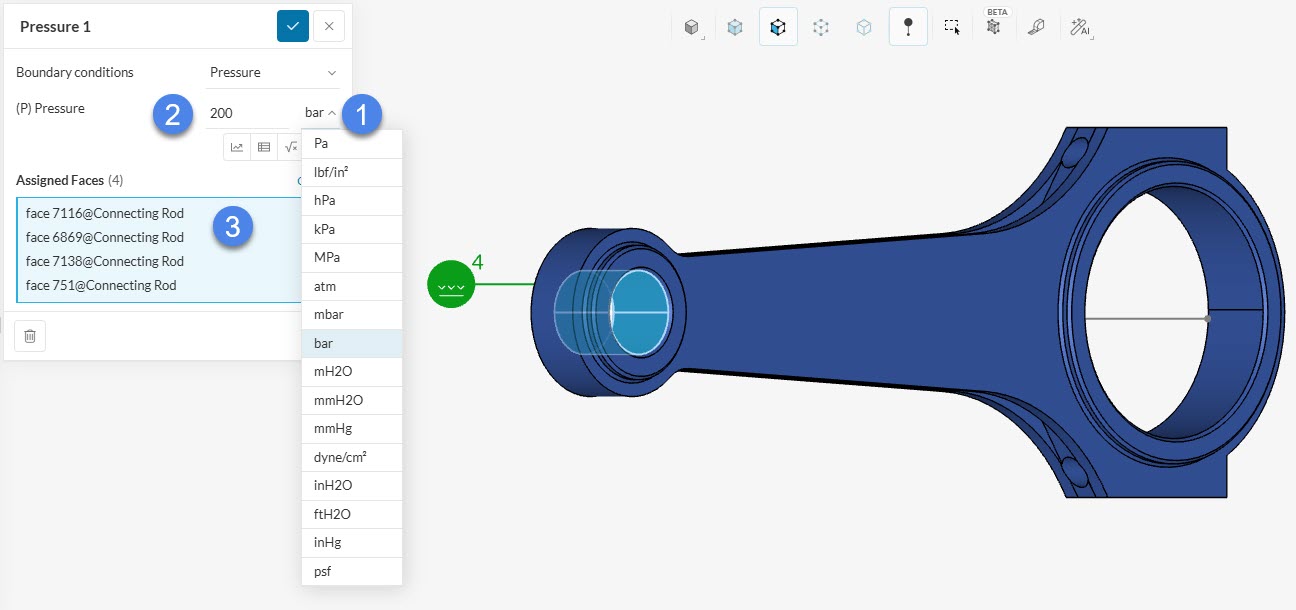Select the light blue shaded cube icon
The image size is (1296, 610).
[735, 28]
